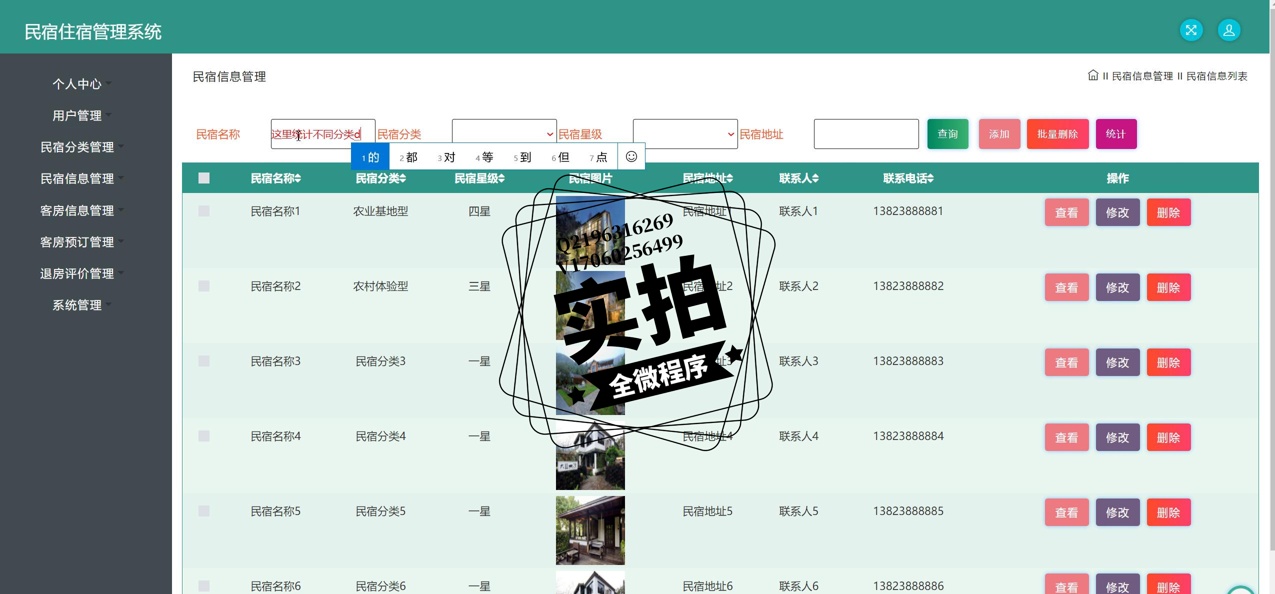This screenshot has height=594, width=1275.
Task: Check the row checkbox for 民宿名称4
Action: (204, 436)
